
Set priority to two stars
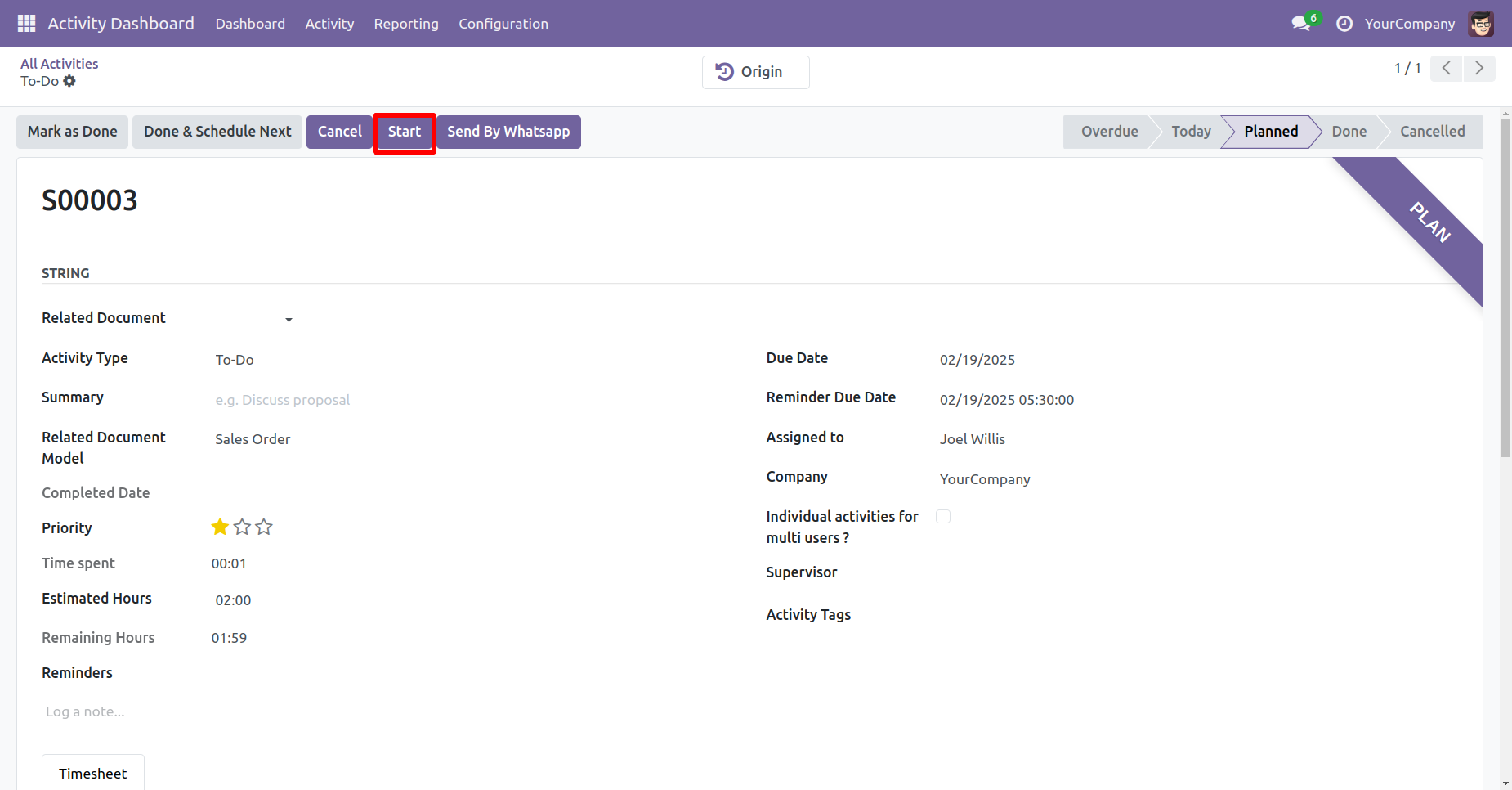click(242, 527)
